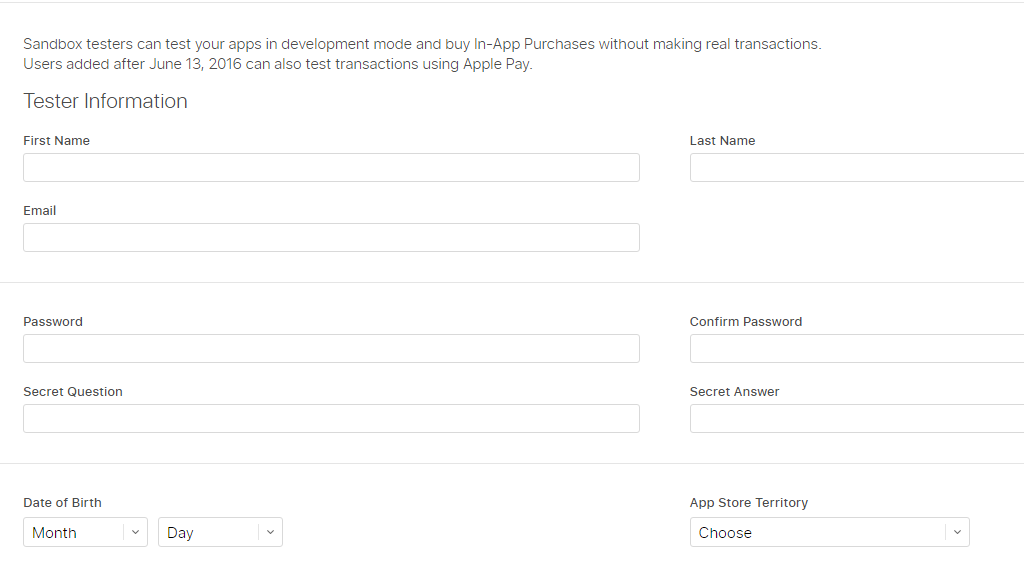This screenshot has height=564, width=1024.
Task: Click the chevron arrow on Day selector
Action: (x=271, y=532)
